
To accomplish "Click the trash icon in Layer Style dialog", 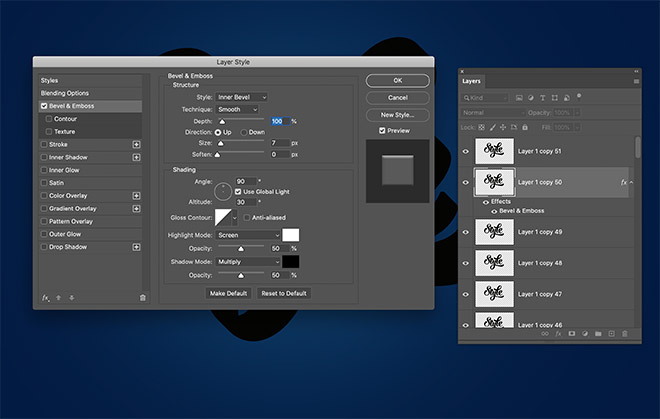I will [142, 297].
